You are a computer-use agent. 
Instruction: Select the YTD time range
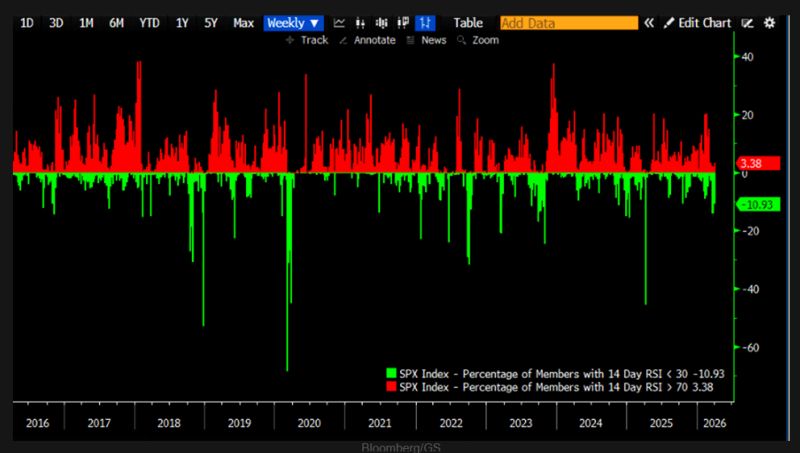150,22
